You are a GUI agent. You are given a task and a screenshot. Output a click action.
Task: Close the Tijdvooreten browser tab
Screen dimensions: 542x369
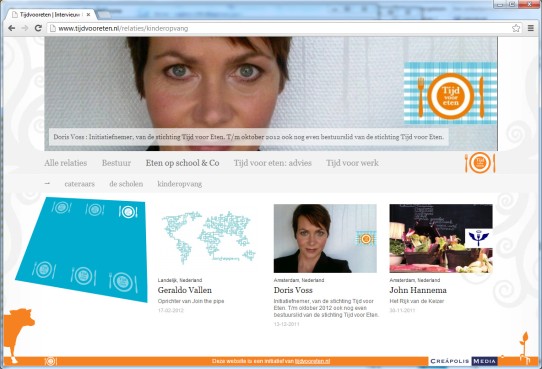click(88, 15)
